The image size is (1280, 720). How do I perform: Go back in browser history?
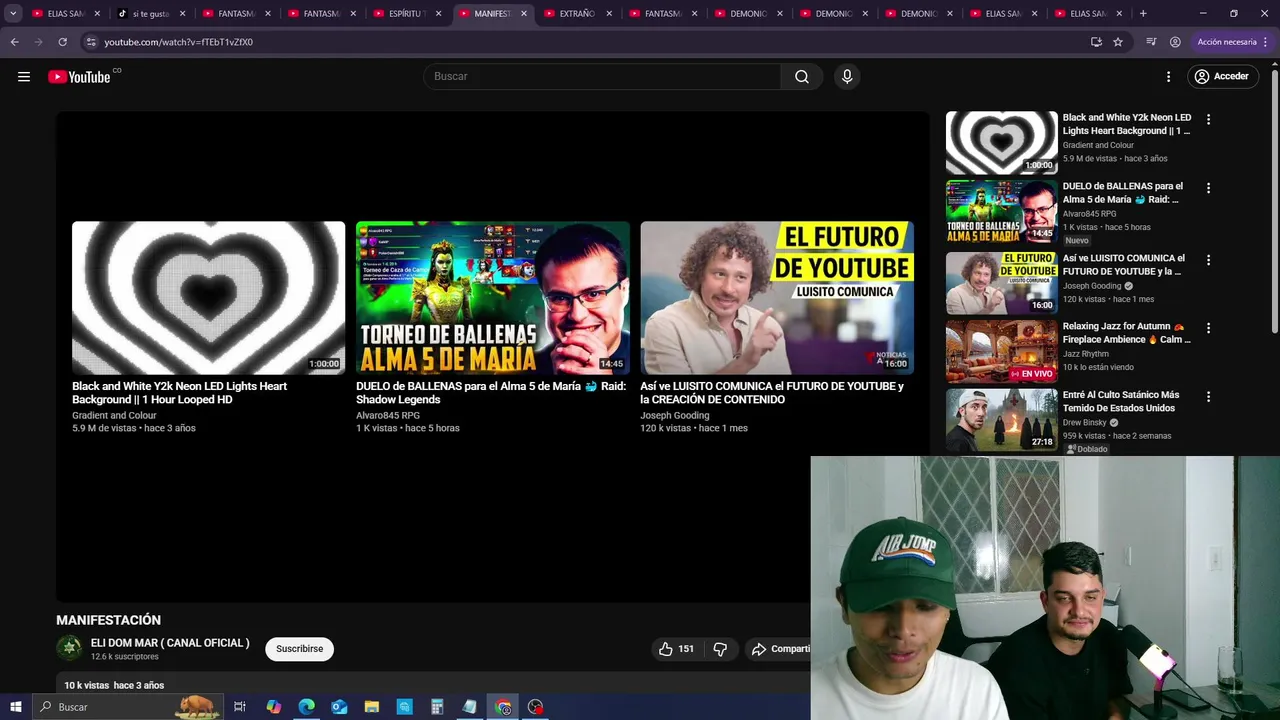[14, 42]
